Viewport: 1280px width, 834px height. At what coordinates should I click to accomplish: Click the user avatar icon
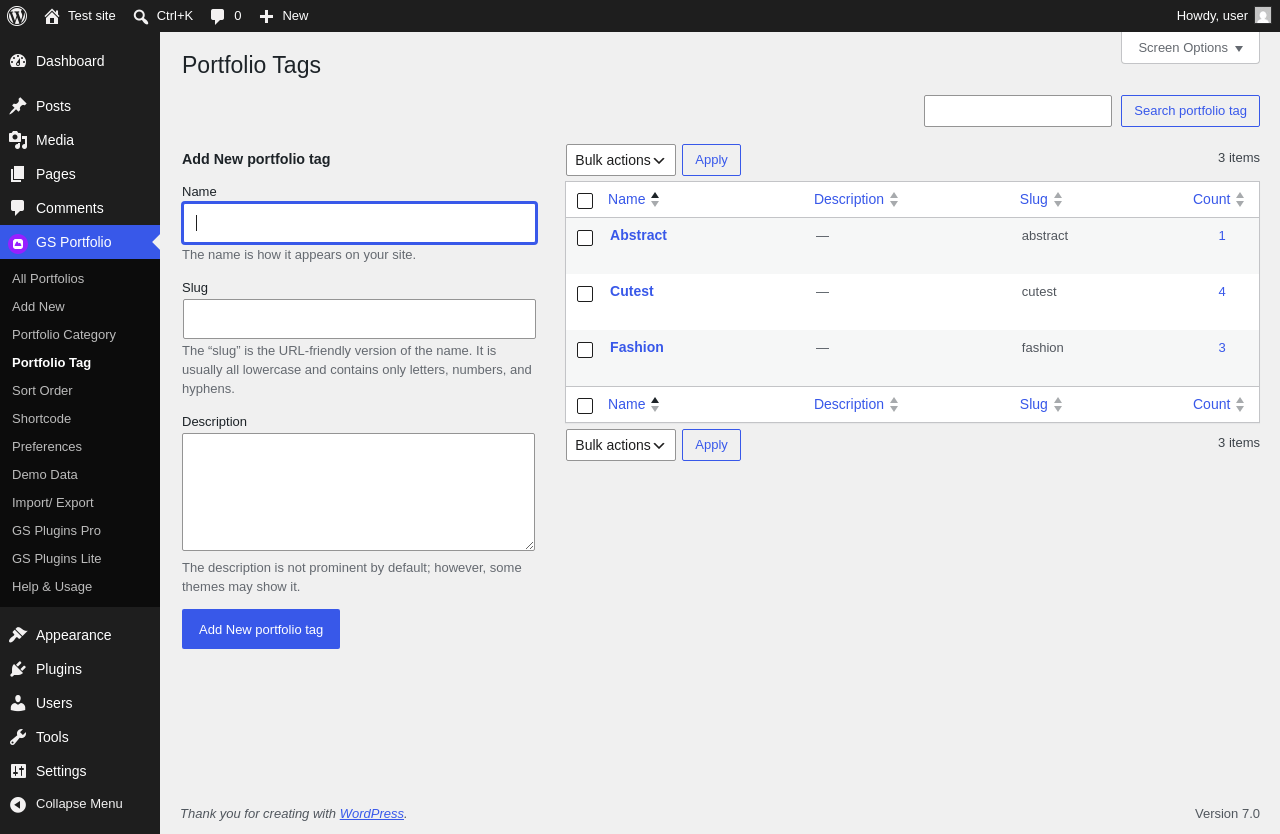pos(1263,15)
